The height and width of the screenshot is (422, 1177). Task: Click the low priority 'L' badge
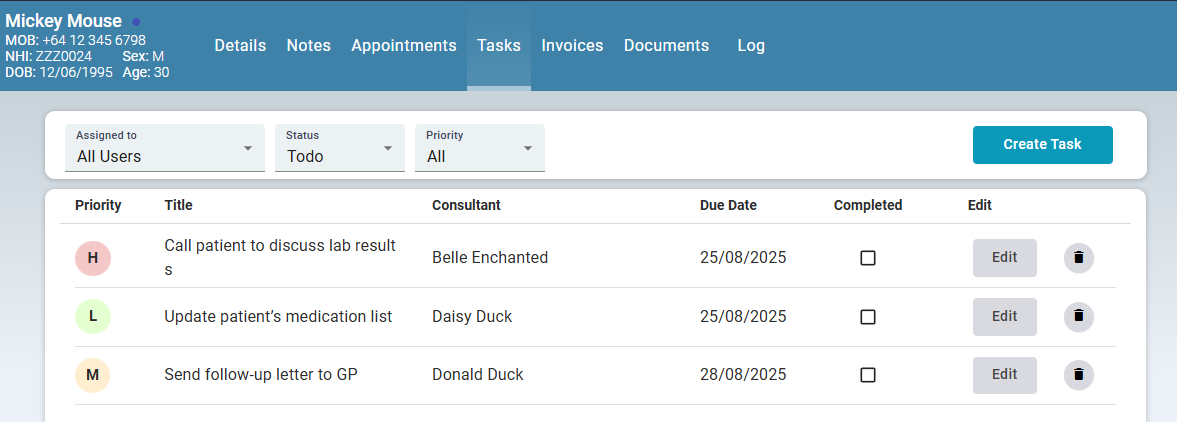point(93,316)
